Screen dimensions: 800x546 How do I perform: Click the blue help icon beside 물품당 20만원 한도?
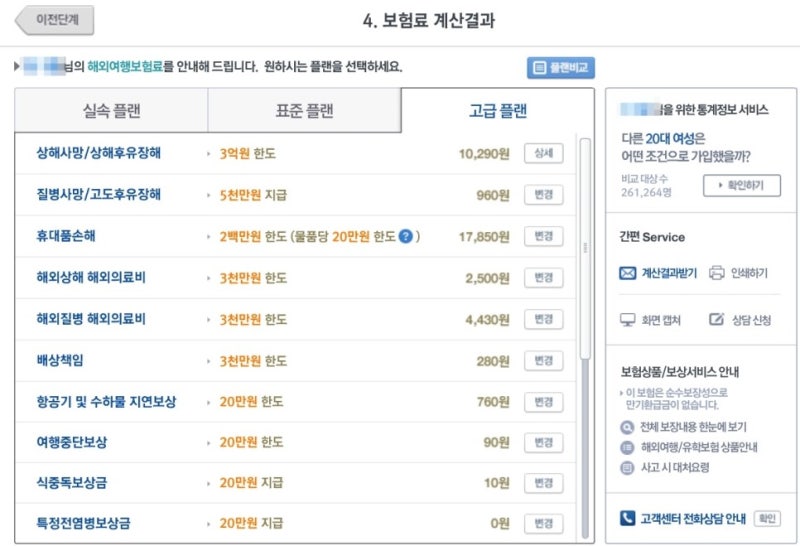tap(406, 237)
